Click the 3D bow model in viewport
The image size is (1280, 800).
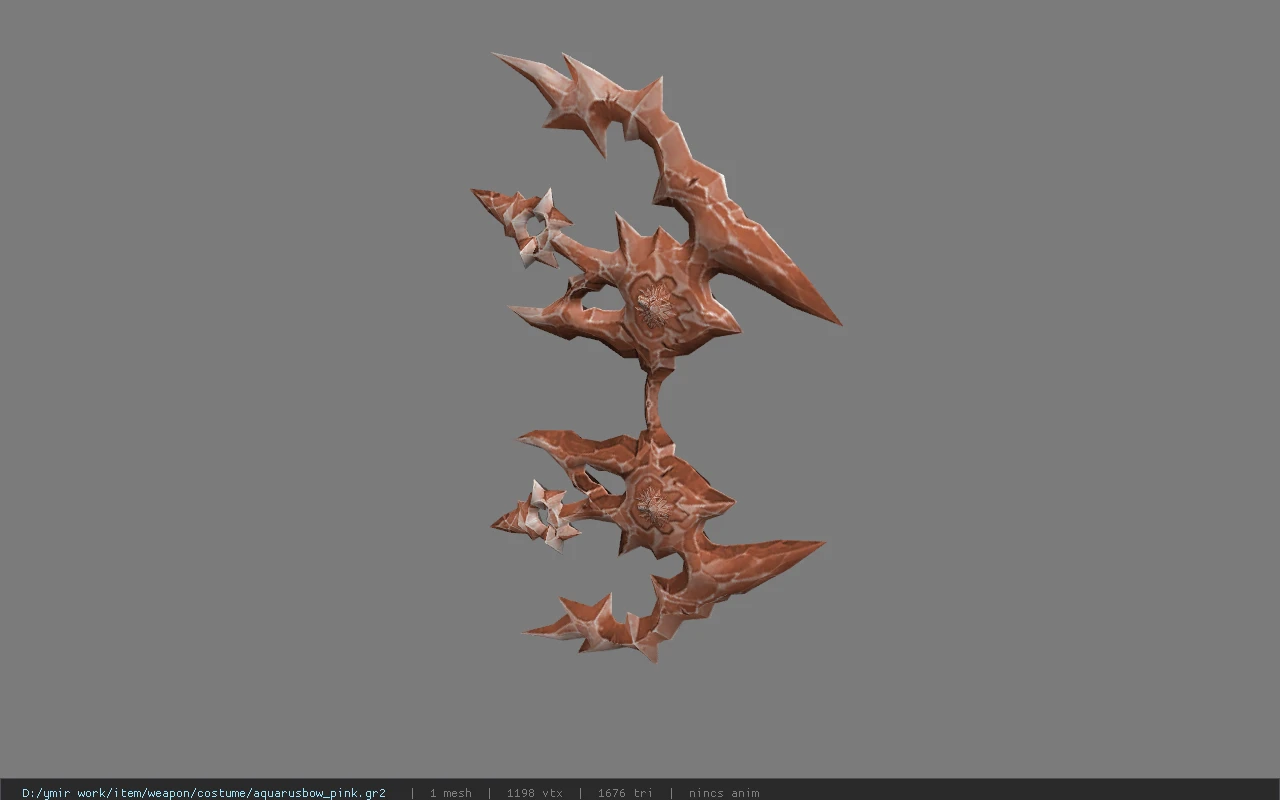coord(655,355)
